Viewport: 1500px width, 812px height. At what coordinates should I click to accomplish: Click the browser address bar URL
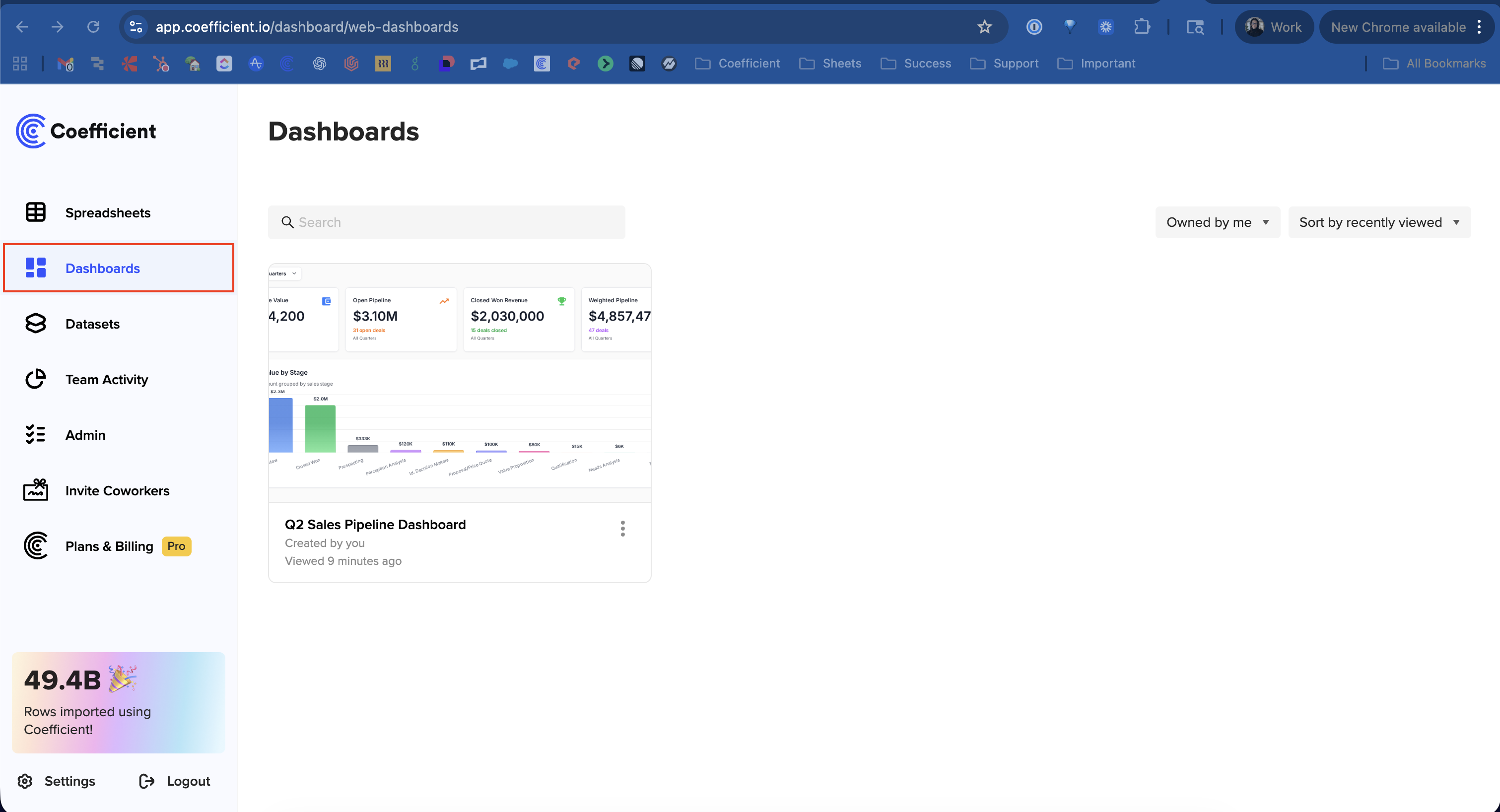[x=307, y=27]
